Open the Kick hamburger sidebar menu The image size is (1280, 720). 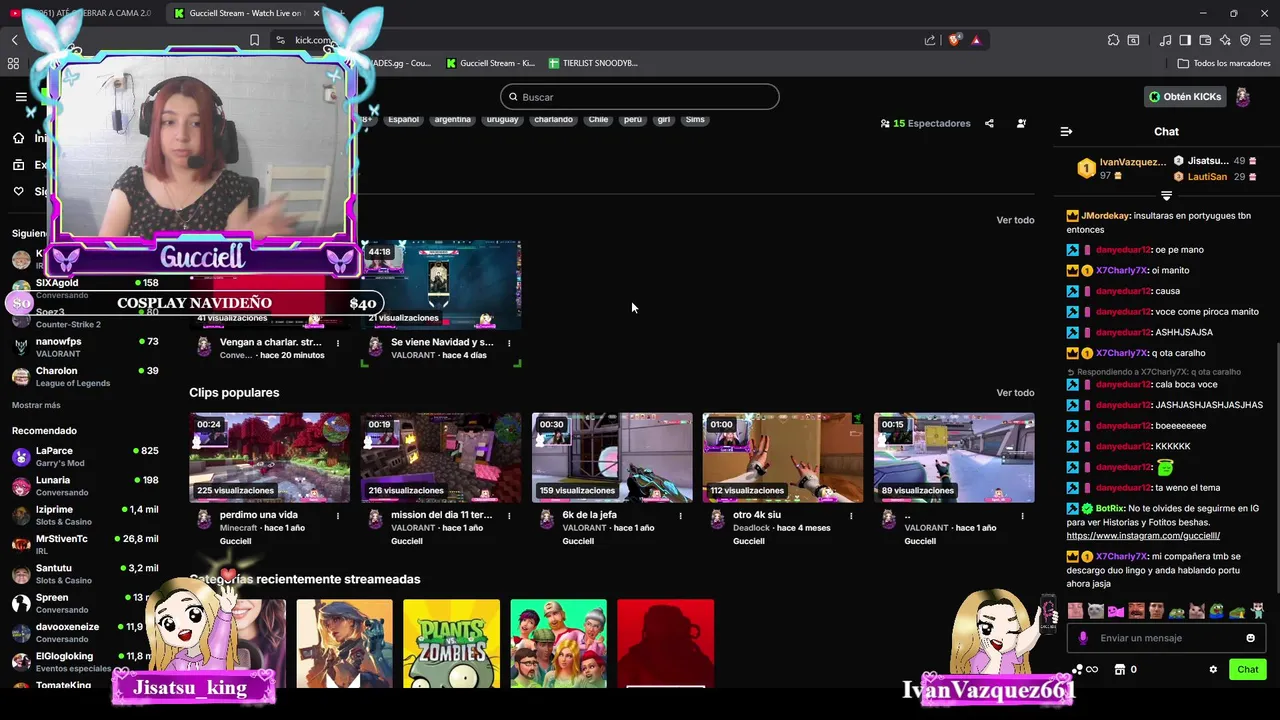[21, 97]
